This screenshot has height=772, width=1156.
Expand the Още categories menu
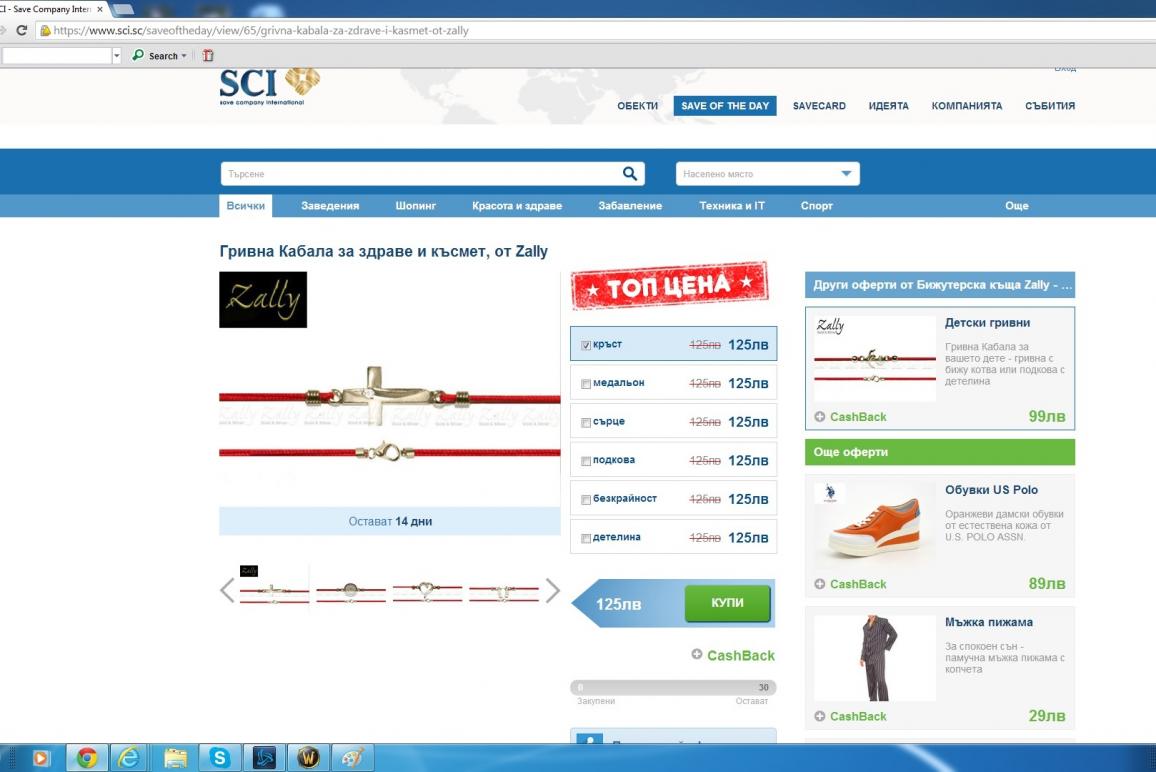tap(1017, 206)
